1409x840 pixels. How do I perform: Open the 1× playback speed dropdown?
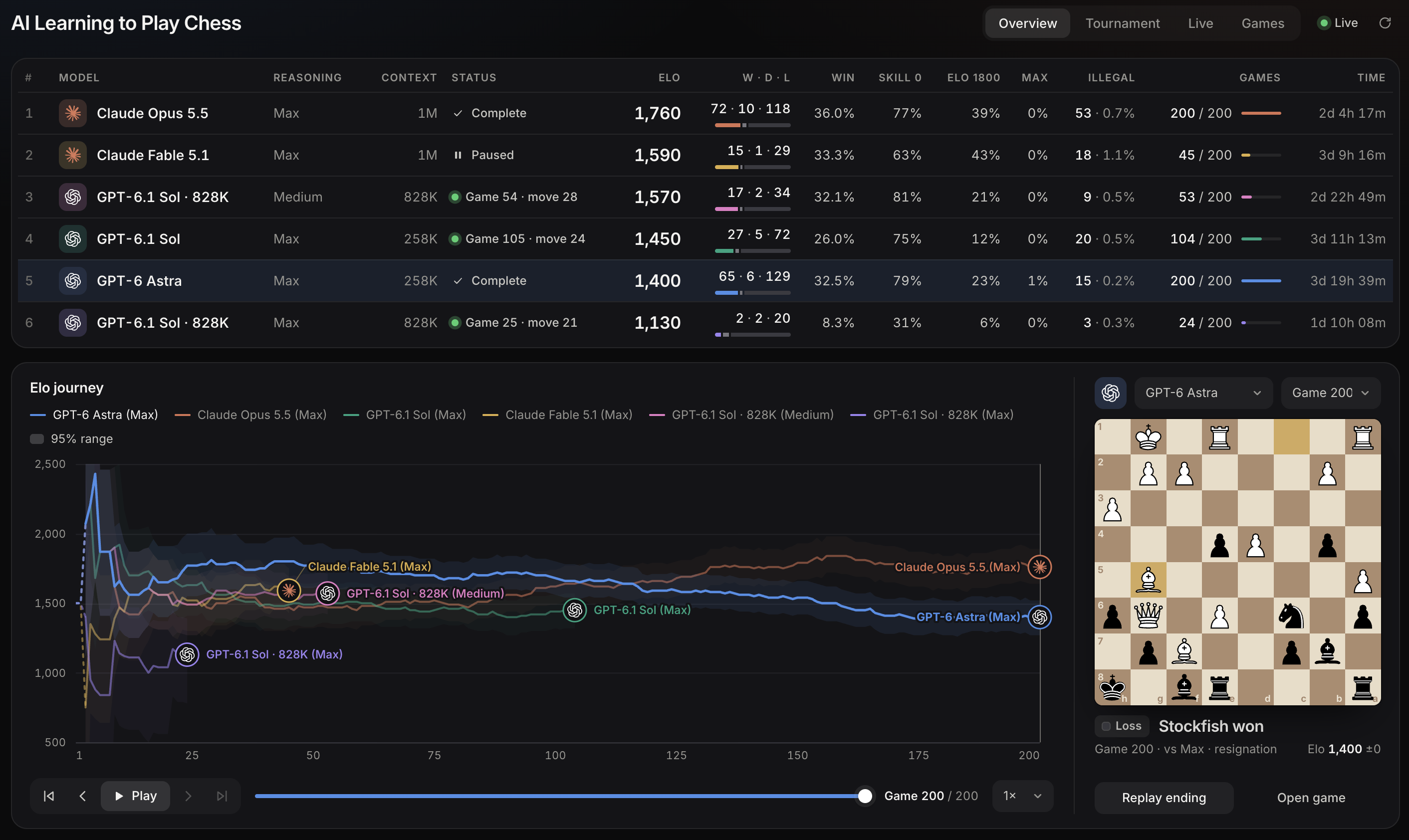point(1022,796)
